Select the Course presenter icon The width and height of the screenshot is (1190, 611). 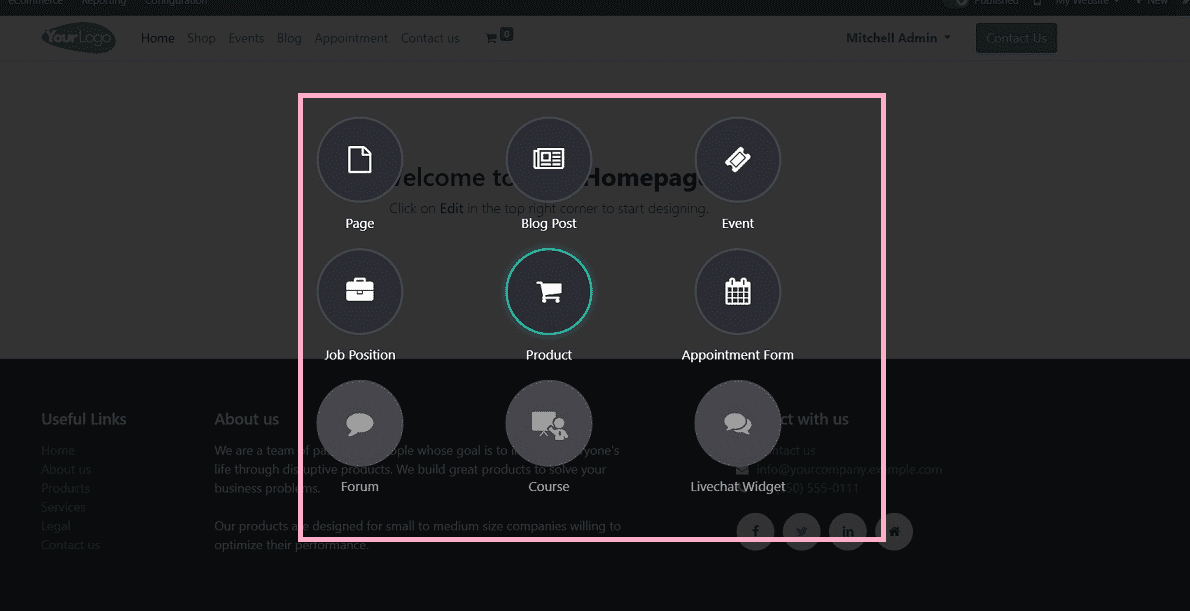click(549, 423)
